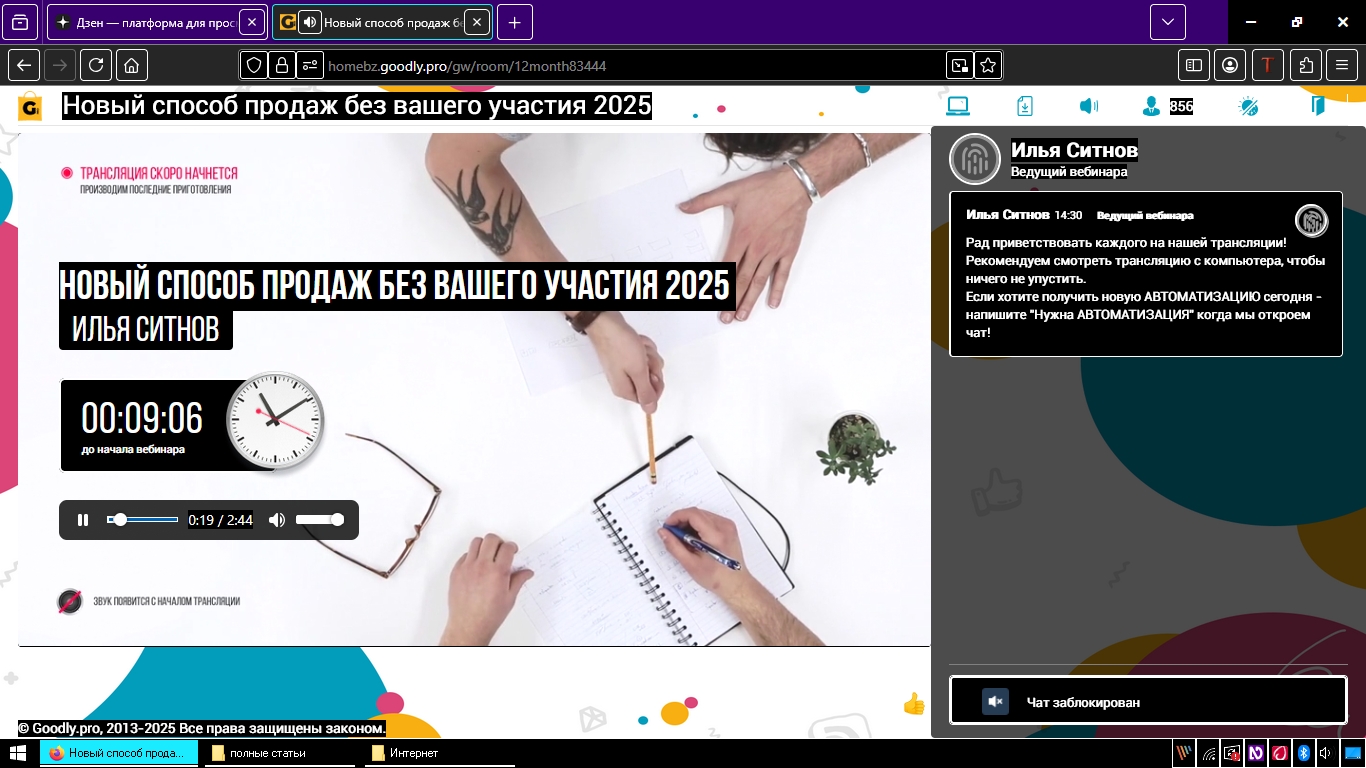
Task: Open picture-in-picture icon in address bar
Action: click(x=960, y=66)
